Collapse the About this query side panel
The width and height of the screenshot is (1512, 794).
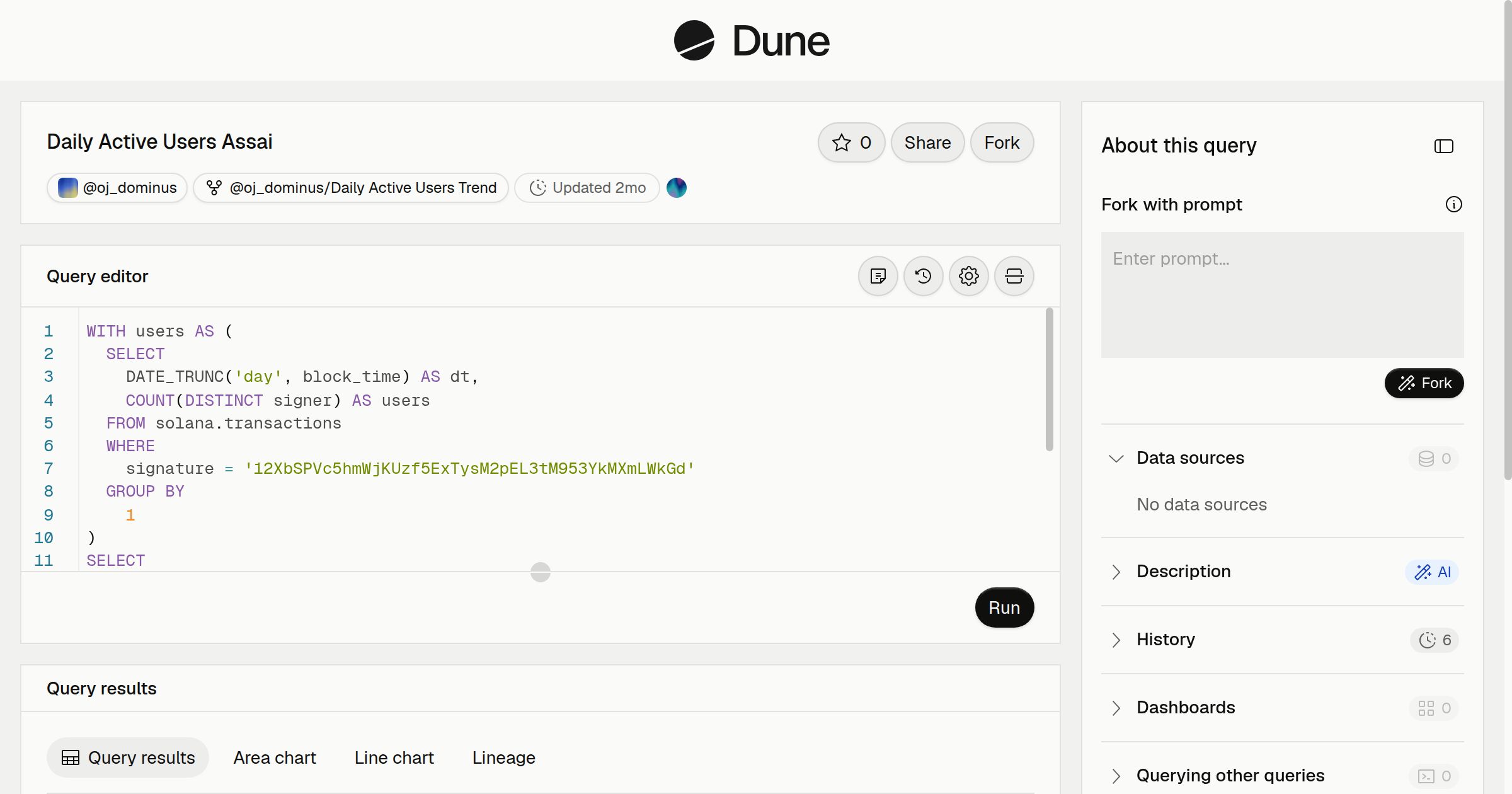tap(1443, 146)
